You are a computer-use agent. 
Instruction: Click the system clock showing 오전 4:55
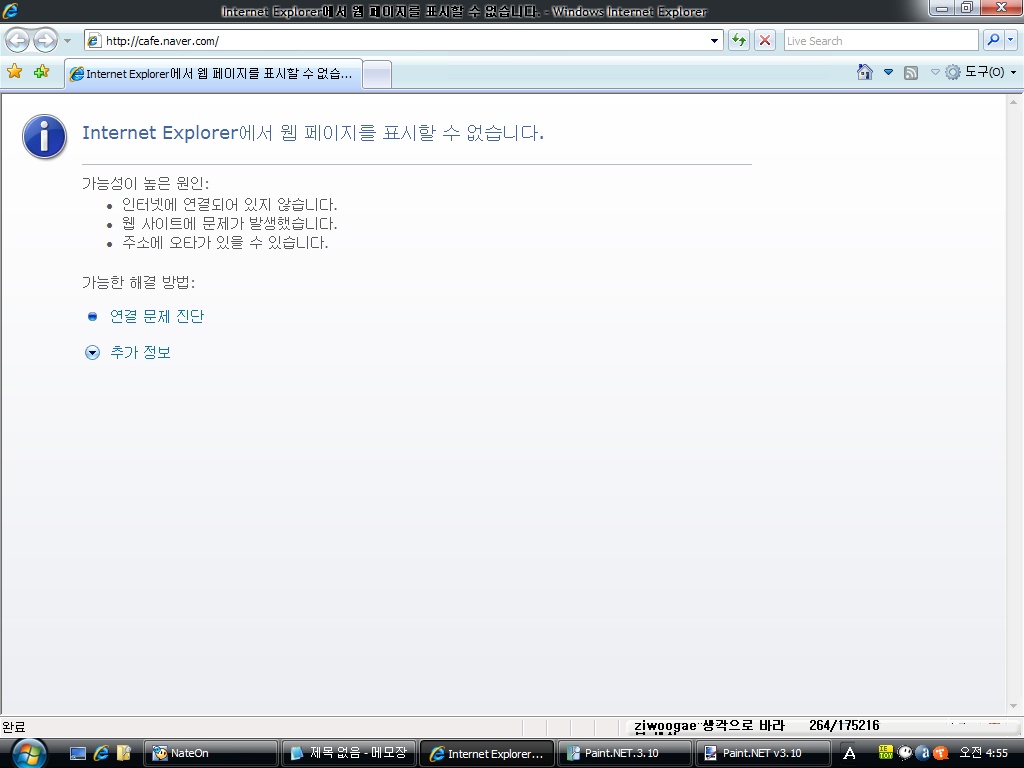983,753
